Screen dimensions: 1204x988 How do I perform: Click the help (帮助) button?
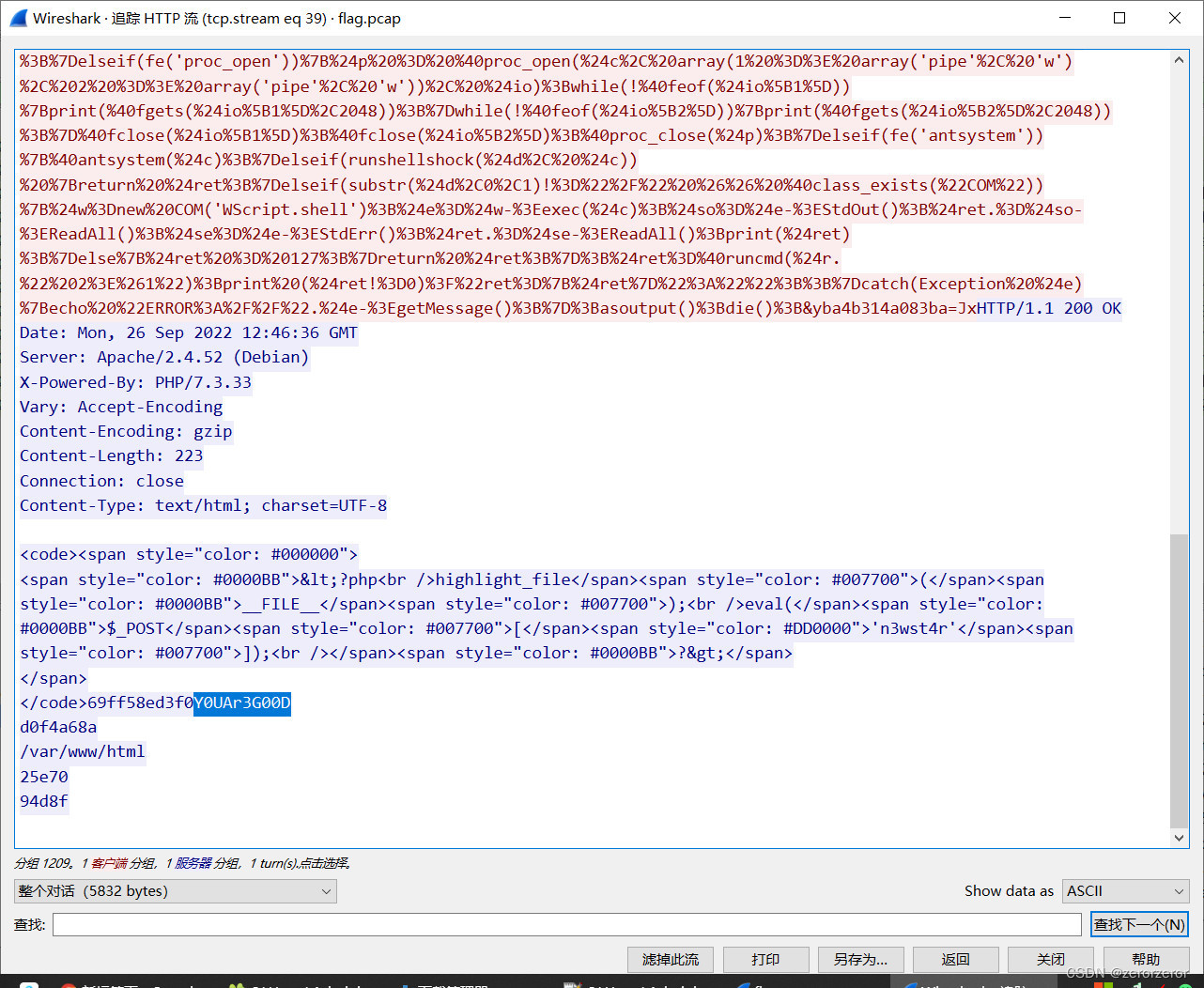pyautogui.click(x=1146, y=960)
